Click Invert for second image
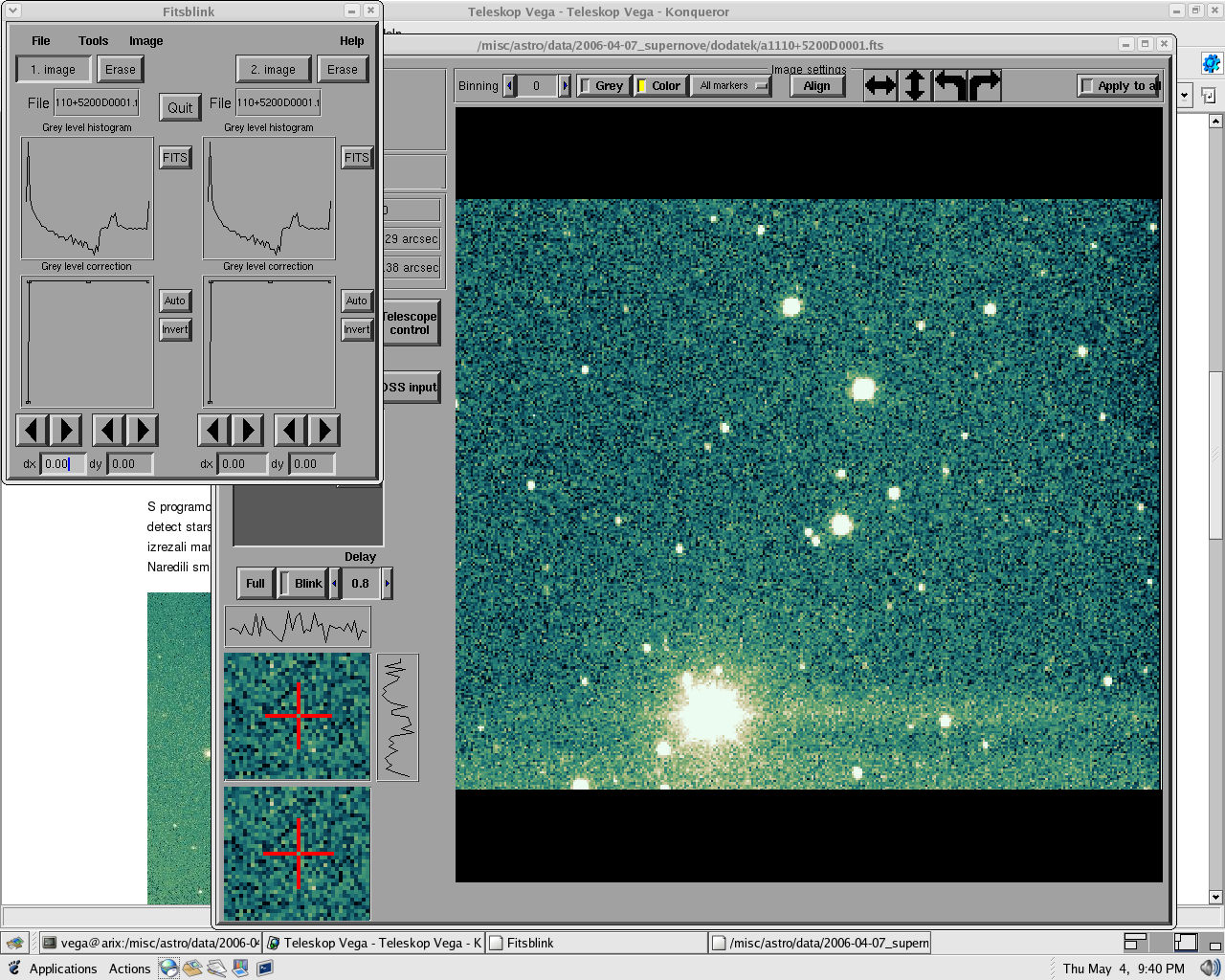This screenshot has height=980, width=1225. pyautogui.click(x=357, y=329)
